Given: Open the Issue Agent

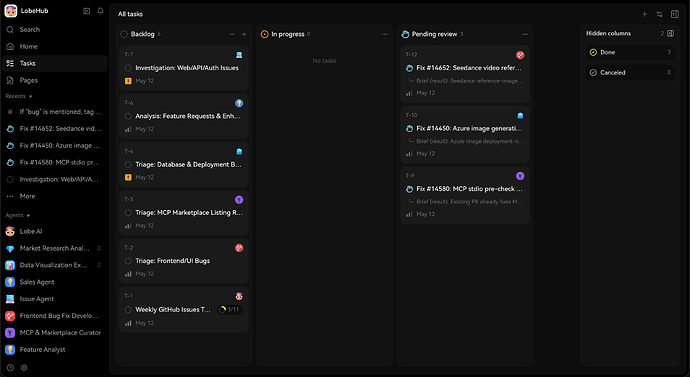Looking at the screenshot, I should pos(55,299).
